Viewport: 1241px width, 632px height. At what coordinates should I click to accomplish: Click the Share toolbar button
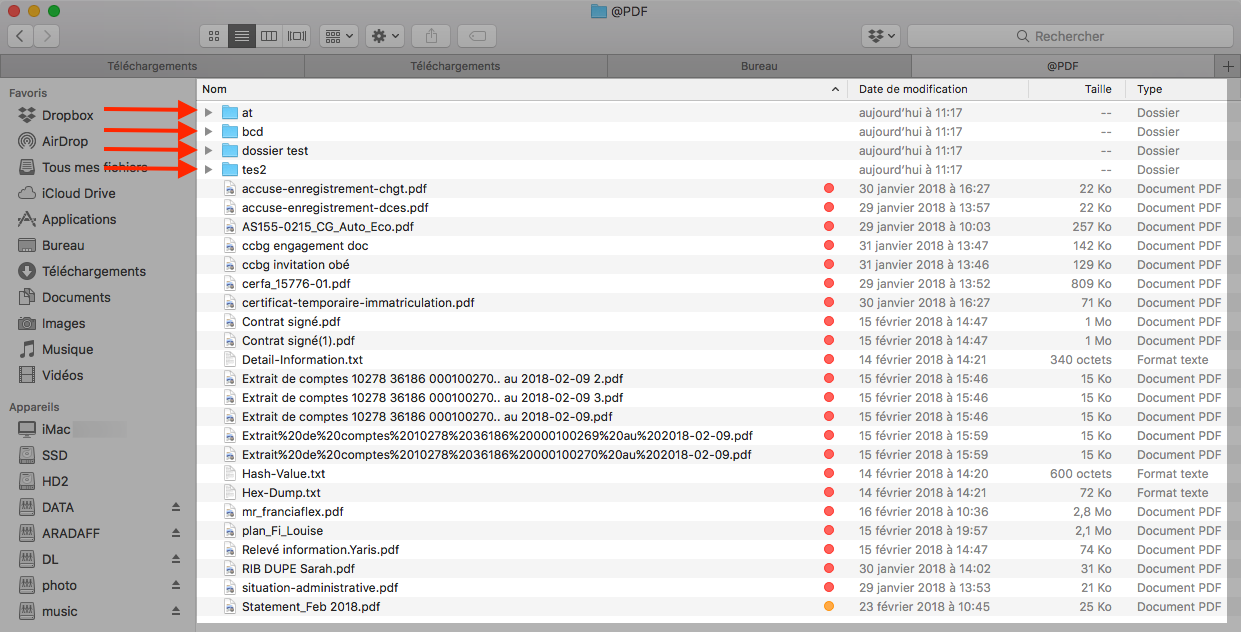431,36
